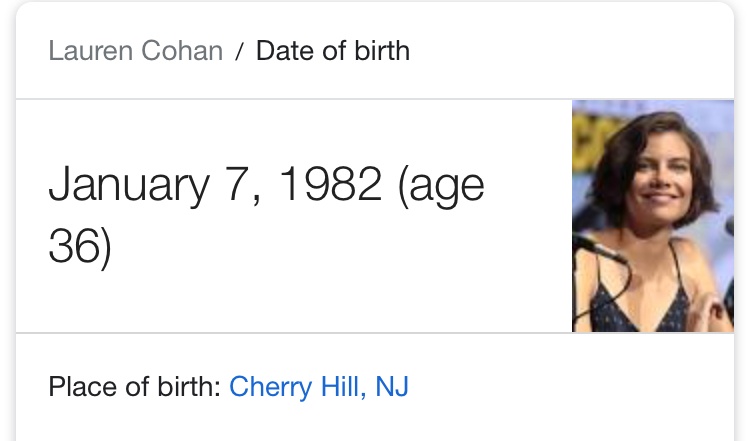Viewport: 750px width, 441px height.
Task: Click the word Cherry in the birthplace link
Action: click(x=271, y=387)
